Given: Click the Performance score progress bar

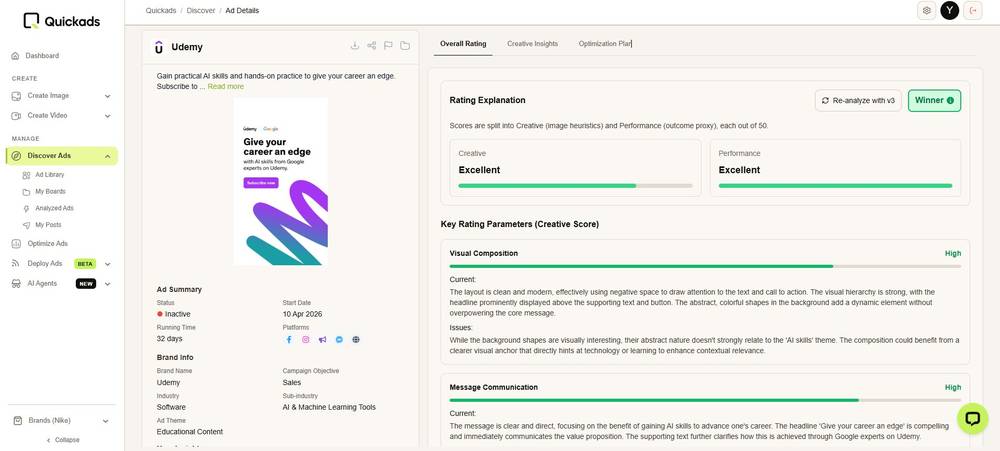Looking at the screenshot, I should 835,186.
